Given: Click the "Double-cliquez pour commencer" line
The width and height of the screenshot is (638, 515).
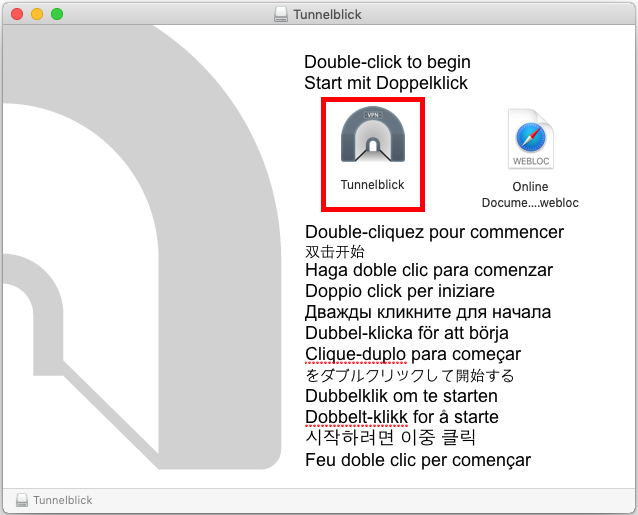Looking at the screenshot, I should pos(434,232).
